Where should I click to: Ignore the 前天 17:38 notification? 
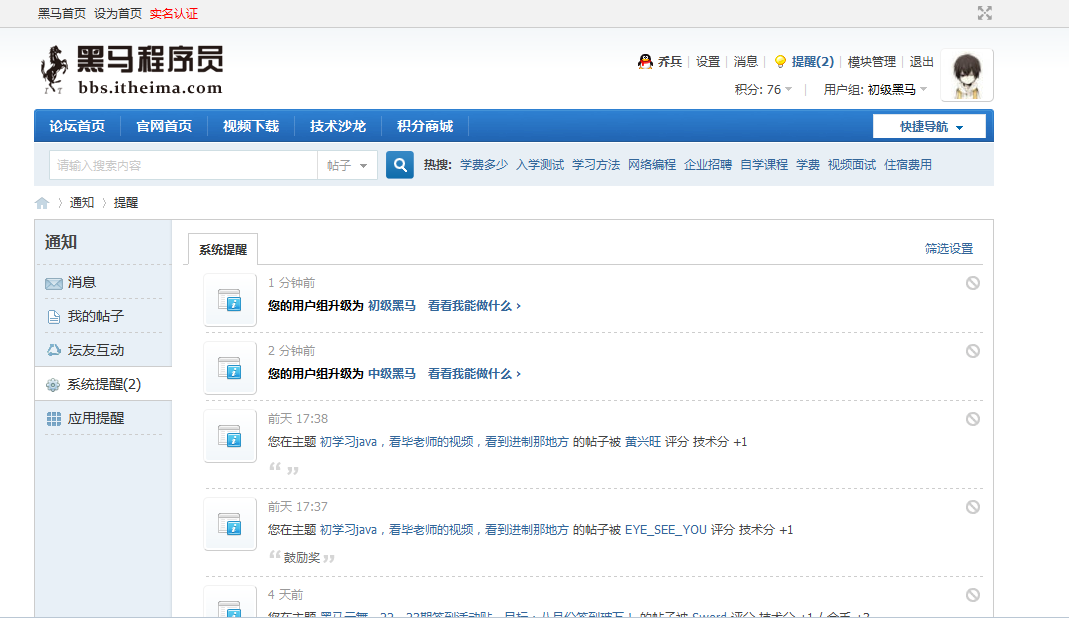(x=972, y=419)
